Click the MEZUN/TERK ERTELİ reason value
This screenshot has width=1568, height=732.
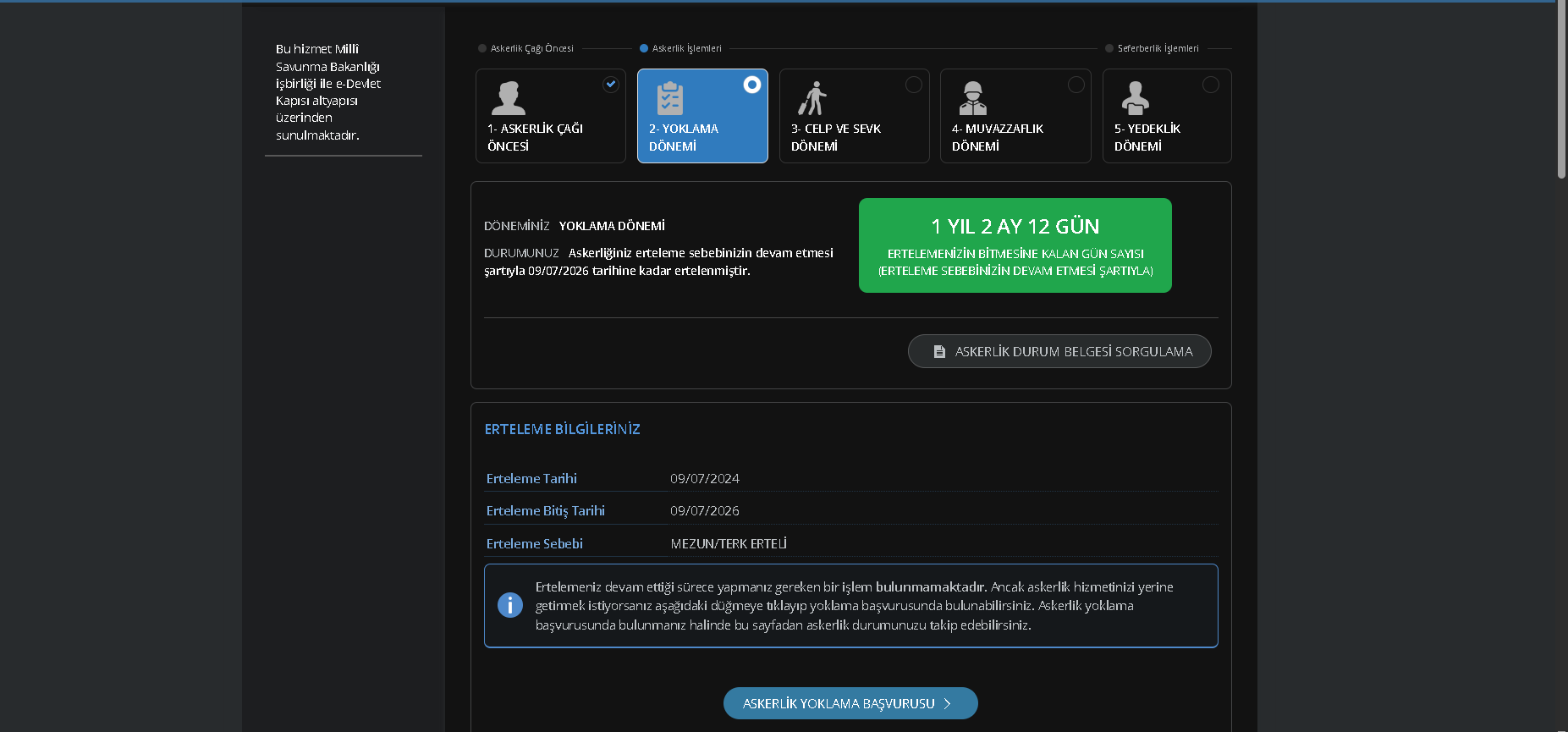tap(729, 544)
